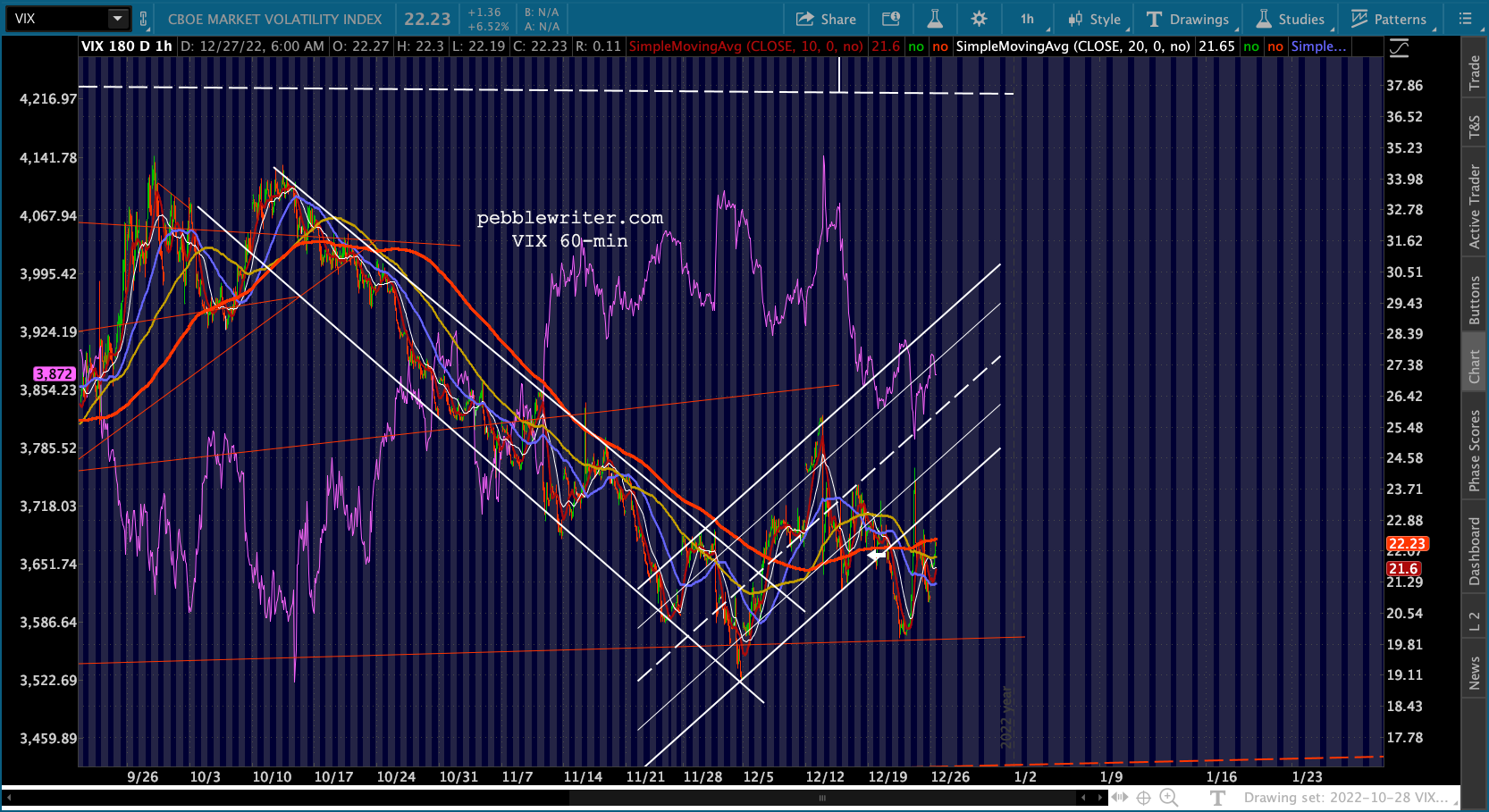Click the SimpleMovingAvg (CLOSE, 20, 0, no) study label

click(1073, 46)
